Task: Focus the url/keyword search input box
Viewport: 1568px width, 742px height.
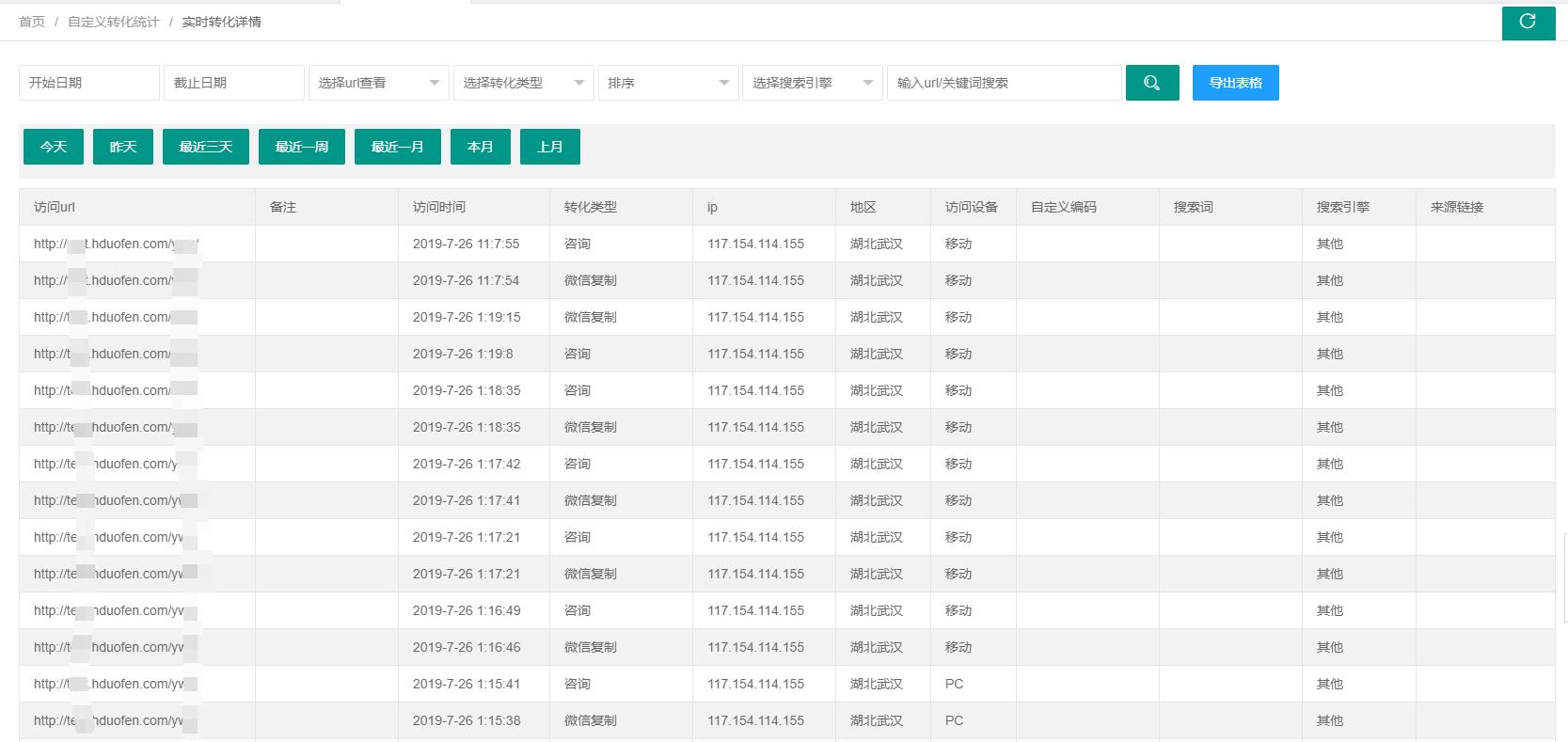Action: [x=1004, y=83]
